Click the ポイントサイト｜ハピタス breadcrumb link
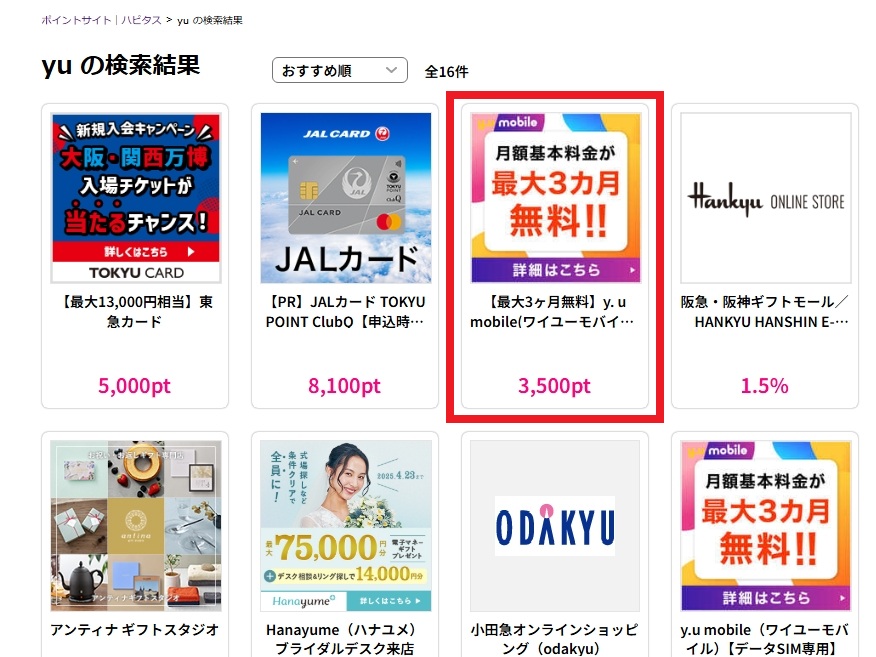The width and height of the screenshot is (876, 657). (101, 20)
